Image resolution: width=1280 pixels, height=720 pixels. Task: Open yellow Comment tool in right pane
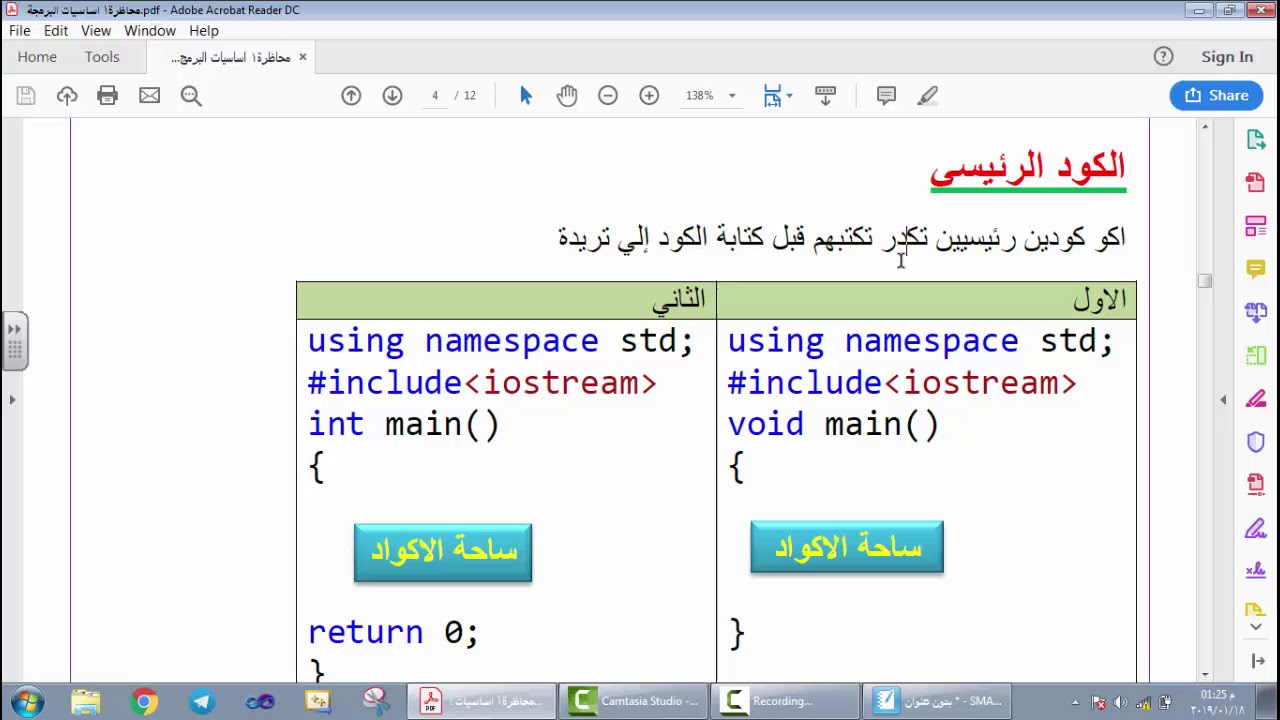[x=1256, y=269]
